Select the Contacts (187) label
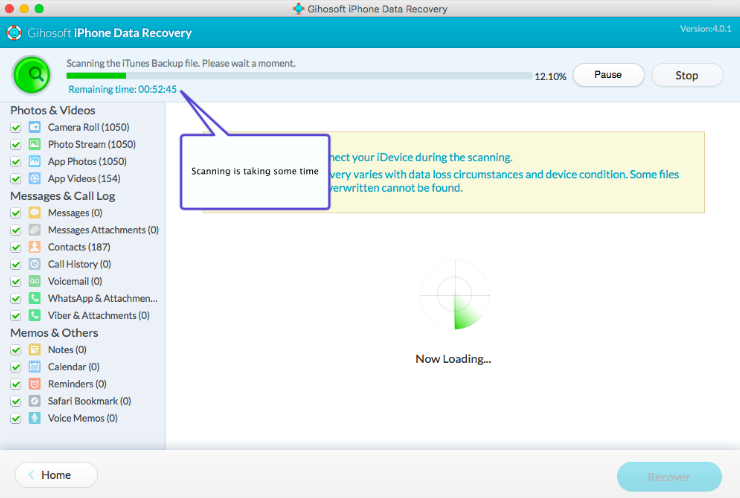This screenshot has width=740, height=498. coord(79,247)
